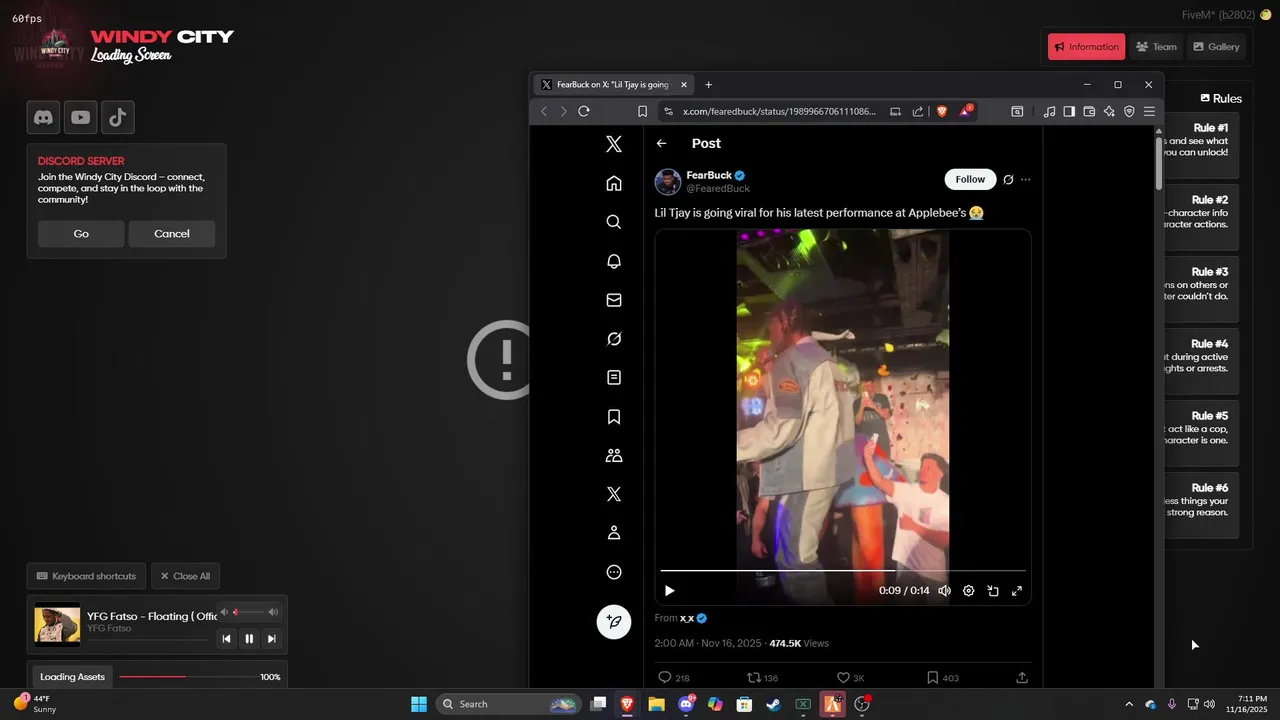Viewport: 1280px width, 720px height.
Task: Open the TikTok icon in the loading screen
Action: pyautogui.click(x=118, y=117)
